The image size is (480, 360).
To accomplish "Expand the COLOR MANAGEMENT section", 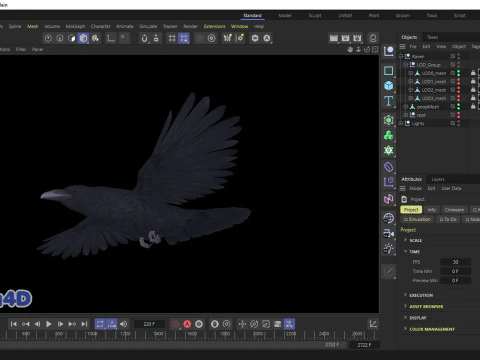I will click(405, 329).
